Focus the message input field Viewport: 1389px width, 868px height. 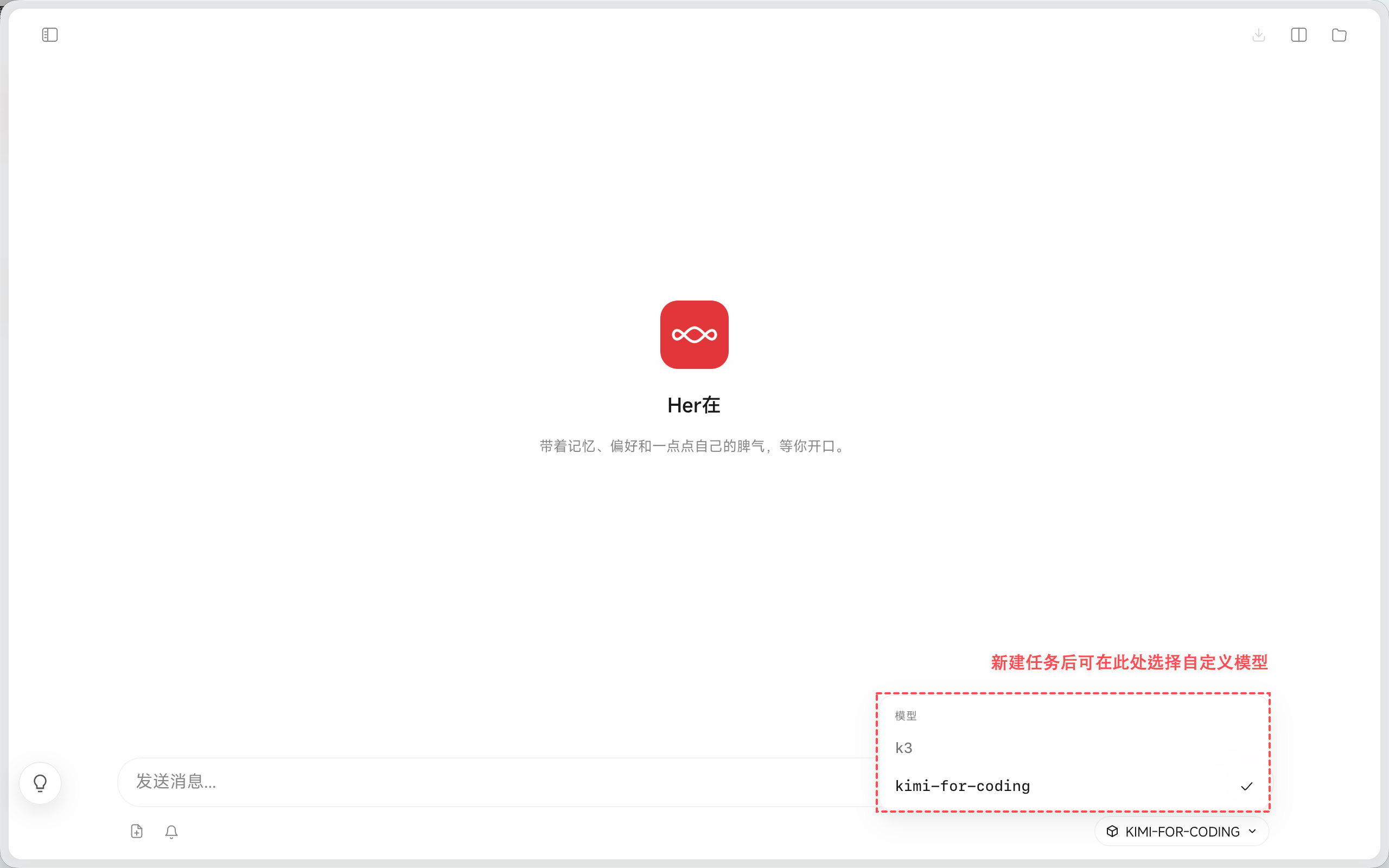[x=496, y=782]
